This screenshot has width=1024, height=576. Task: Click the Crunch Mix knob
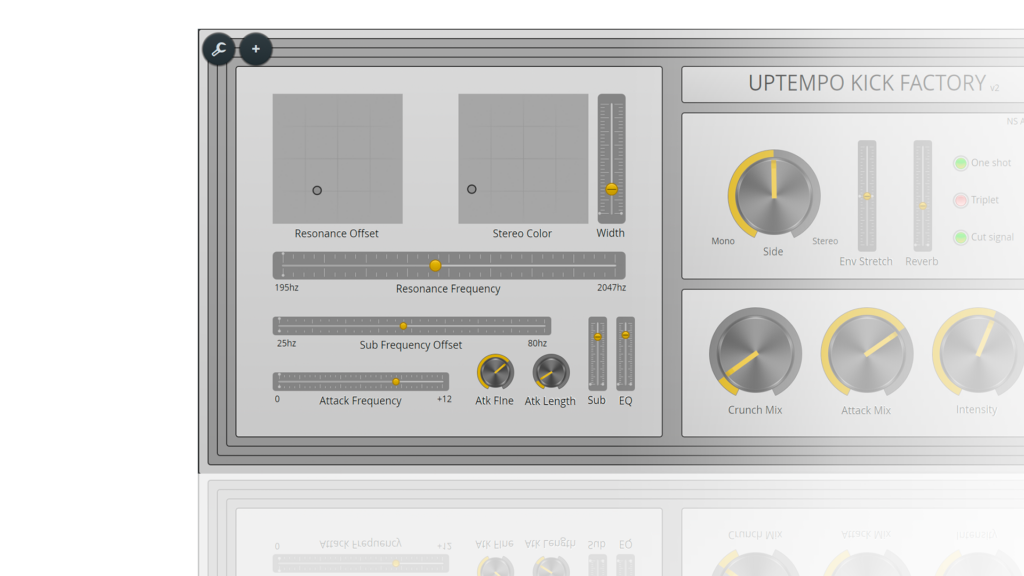[755, 354]
